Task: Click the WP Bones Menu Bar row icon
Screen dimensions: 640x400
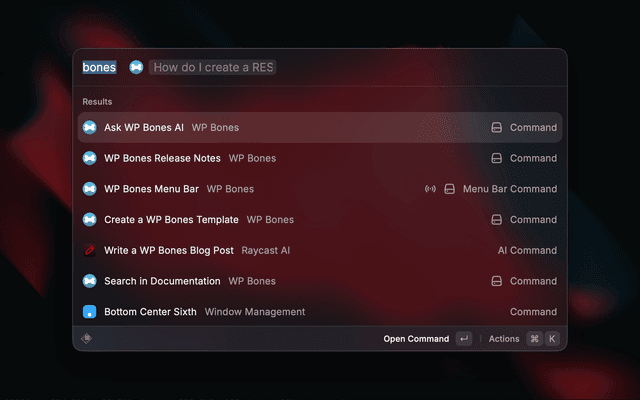Action: pos(89,189)
